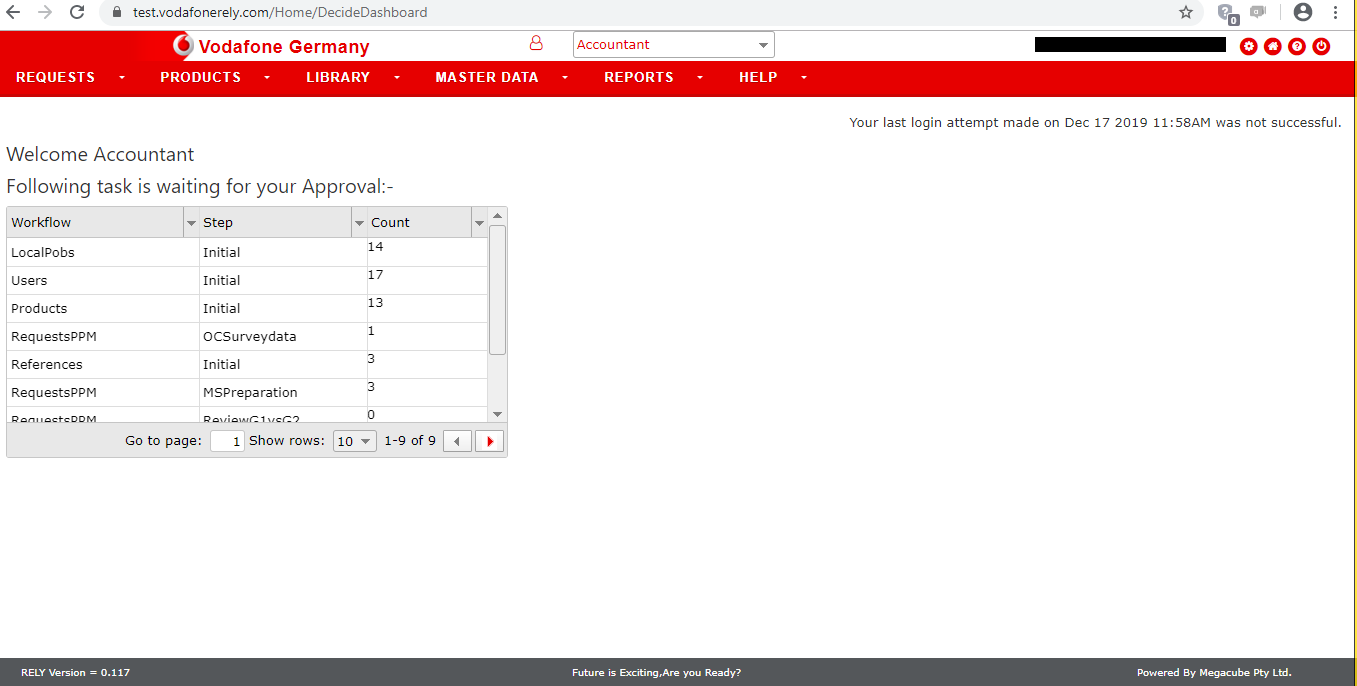Select the Products workflow cell
The image size is (1357, 686).
[103, 308]
